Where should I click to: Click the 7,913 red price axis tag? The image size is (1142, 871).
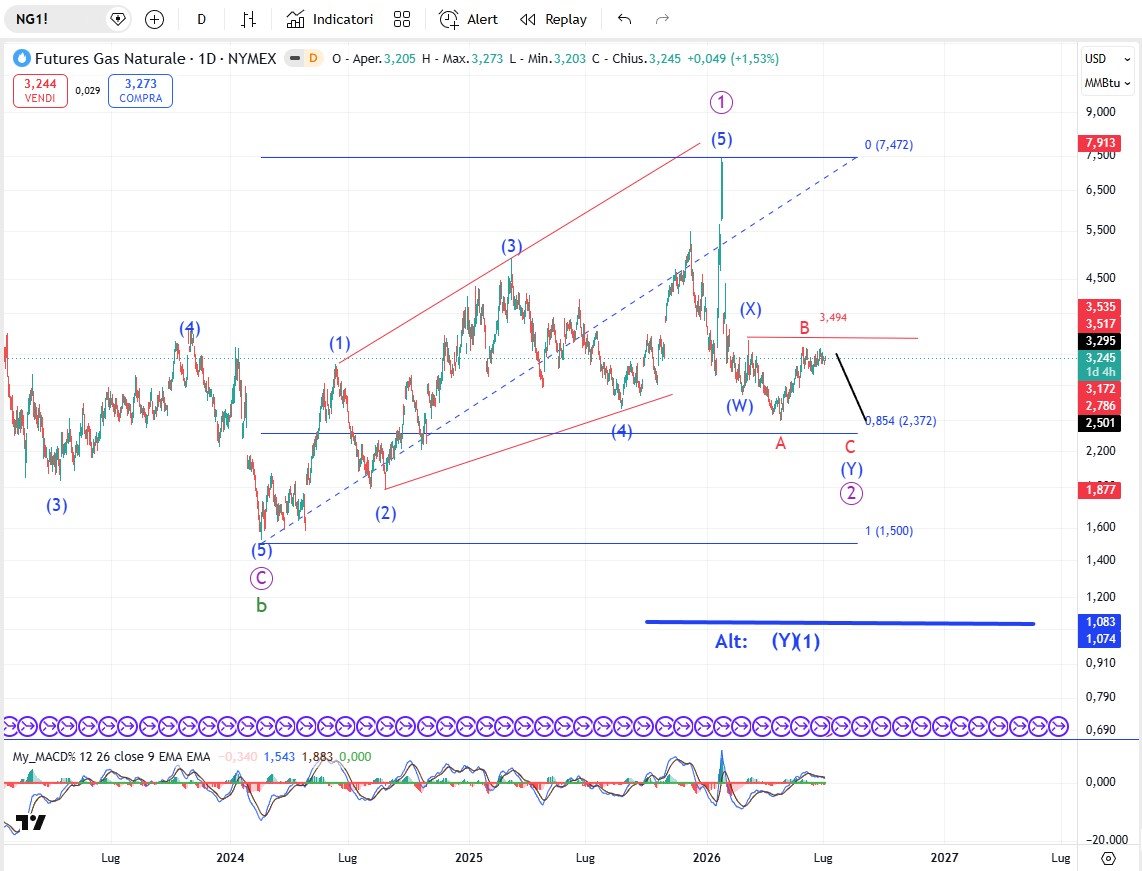(1100, 143)
